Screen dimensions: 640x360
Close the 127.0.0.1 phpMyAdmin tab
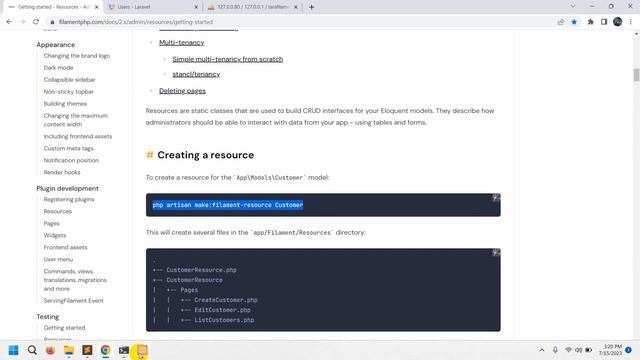pos(296,7)
